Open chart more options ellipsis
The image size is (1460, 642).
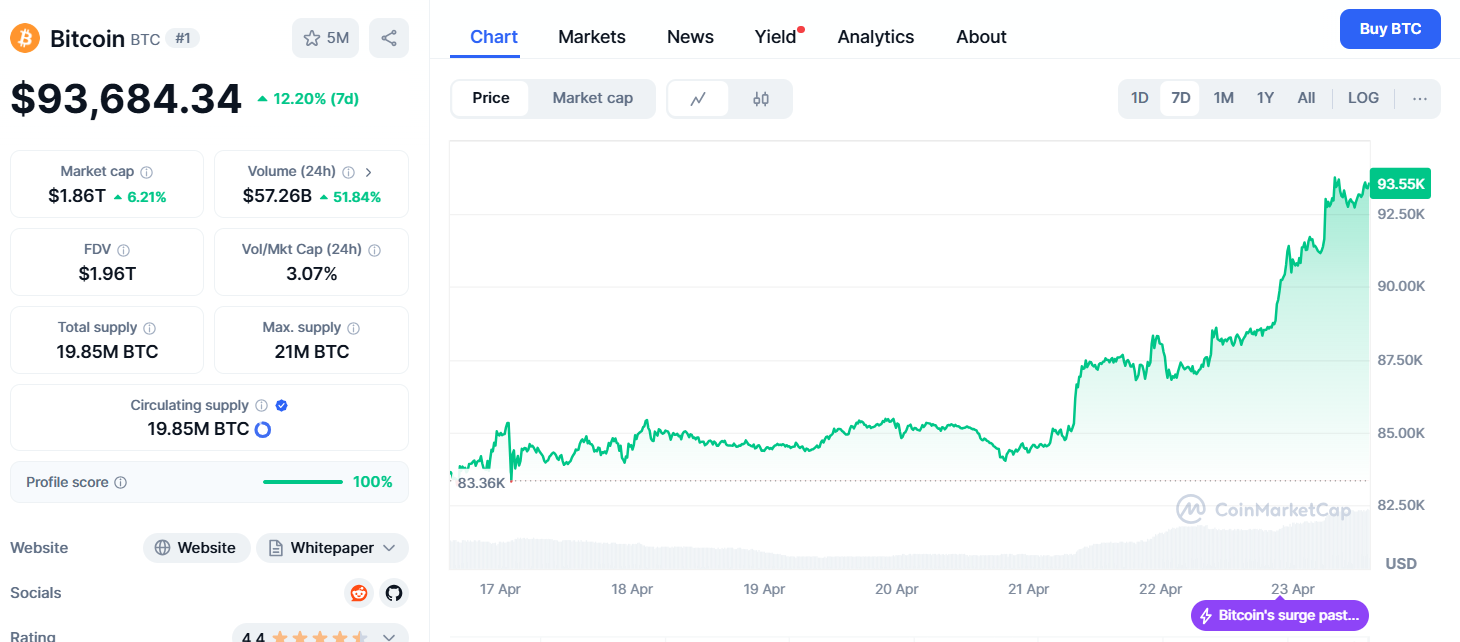1420,98
